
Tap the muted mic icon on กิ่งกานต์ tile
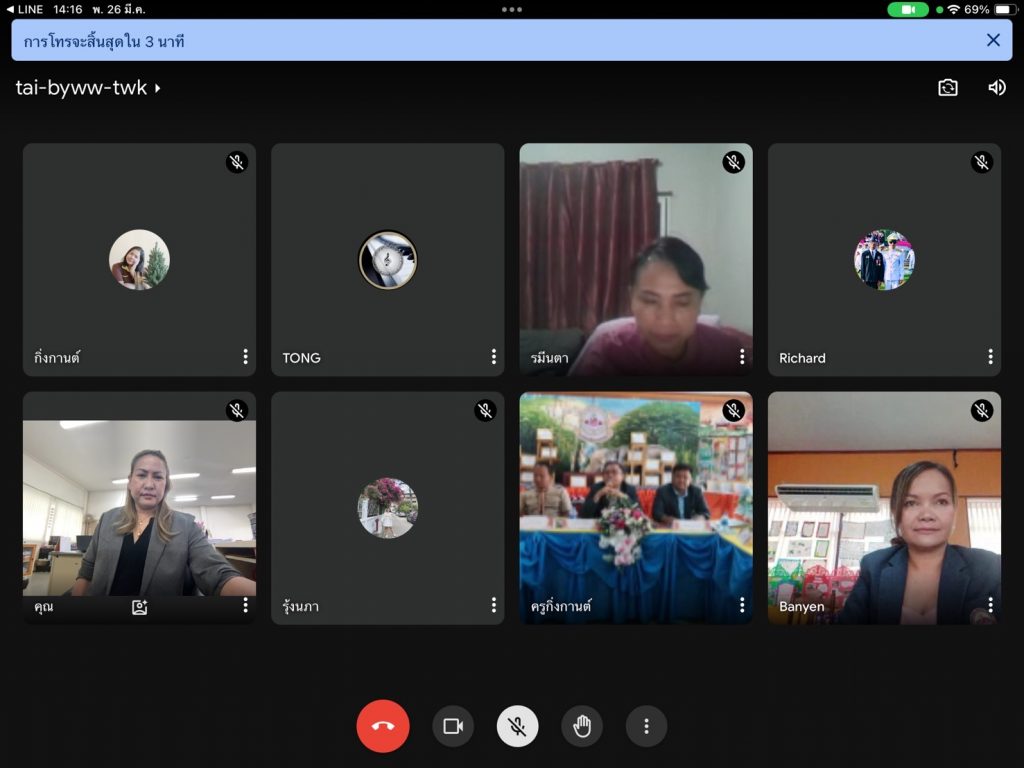pos(236,162)
